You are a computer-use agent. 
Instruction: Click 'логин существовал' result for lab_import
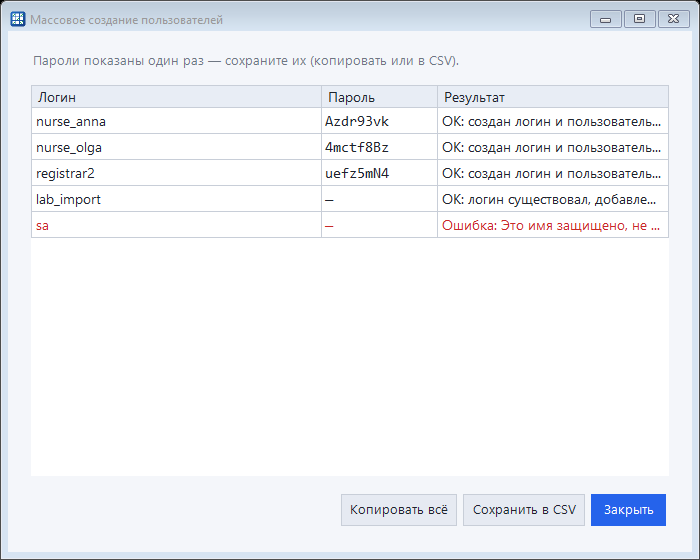click(x=553, y=199)
